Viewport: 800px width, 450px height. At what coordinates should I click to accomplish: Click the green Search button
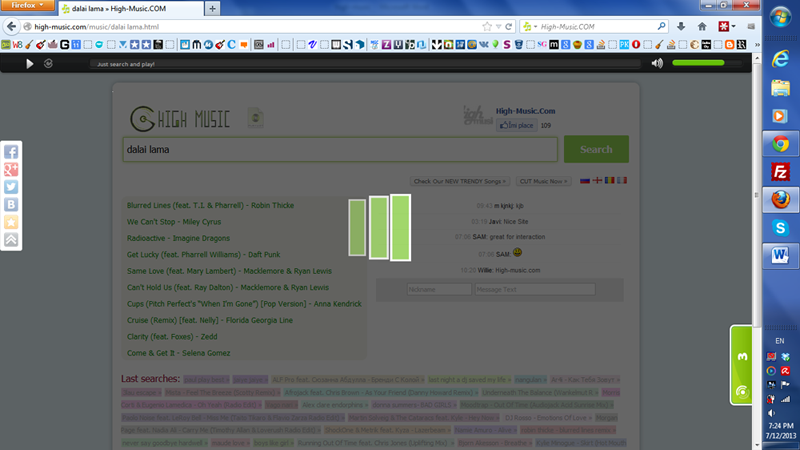[x=596, y=149]
